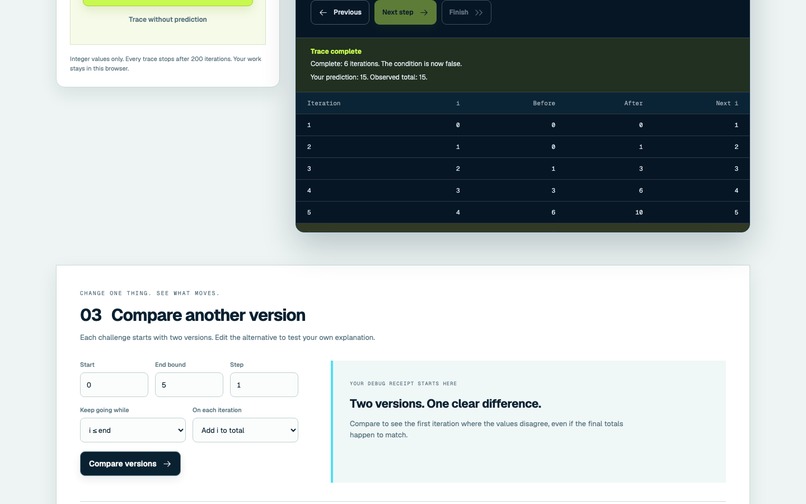Click the Compare versions button

[130, 464]
